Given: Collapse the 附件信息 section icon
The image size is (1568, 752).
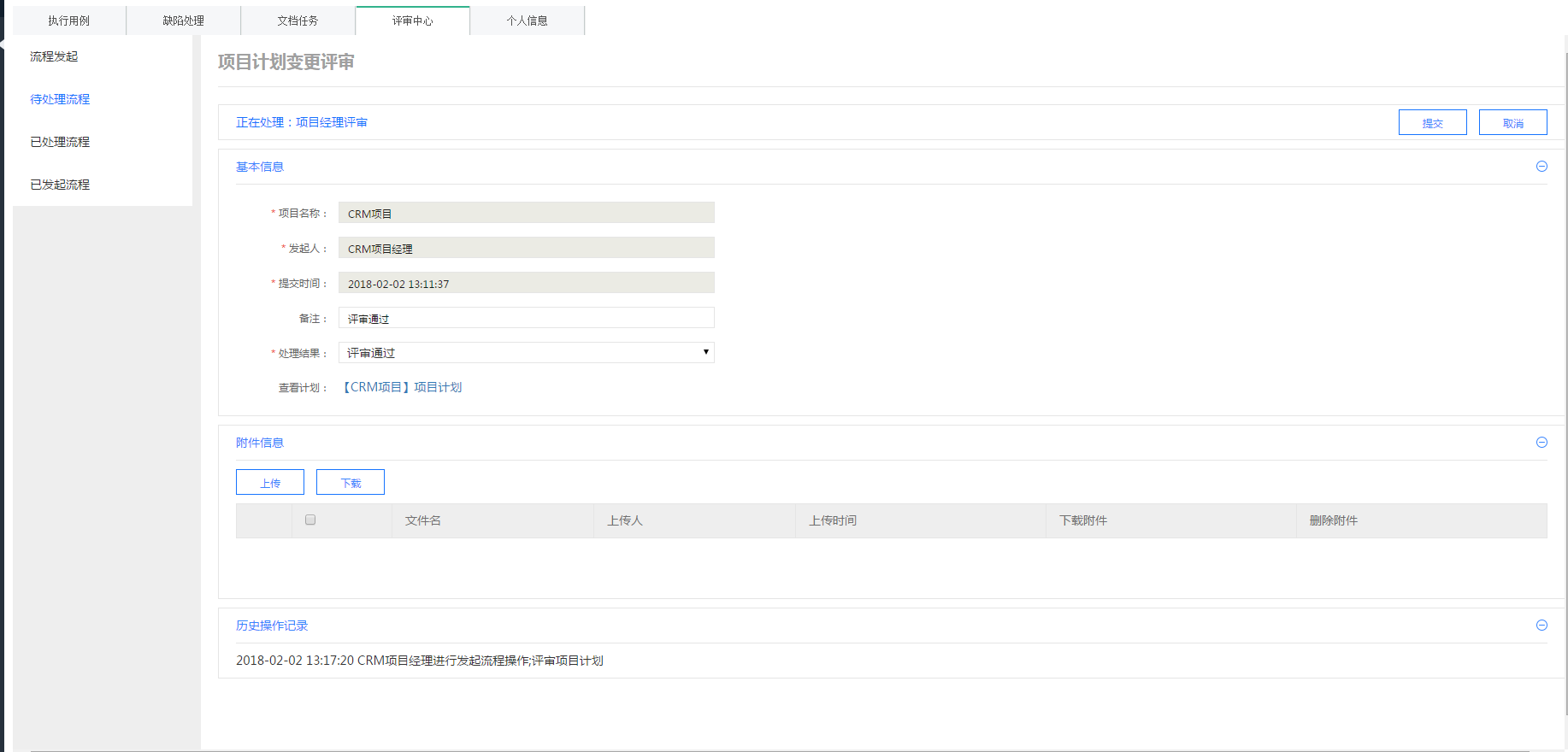Looking at the screenshot, I should pos(1541,443).
